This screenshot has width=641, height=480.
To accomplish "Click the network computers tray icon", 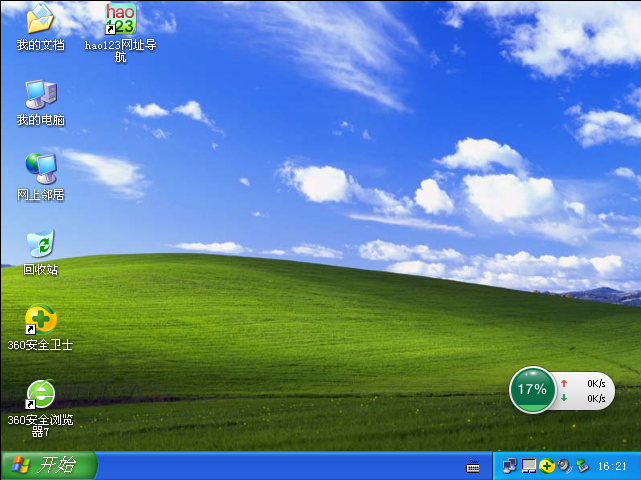I will tap(510, 466).
